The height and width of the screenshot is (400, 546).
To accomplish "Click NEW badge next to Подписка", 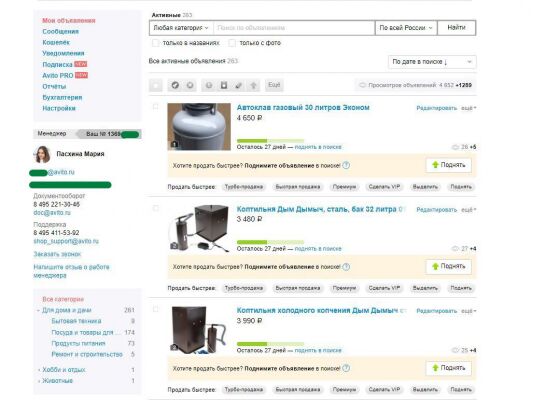I will [x=80, y=64].
